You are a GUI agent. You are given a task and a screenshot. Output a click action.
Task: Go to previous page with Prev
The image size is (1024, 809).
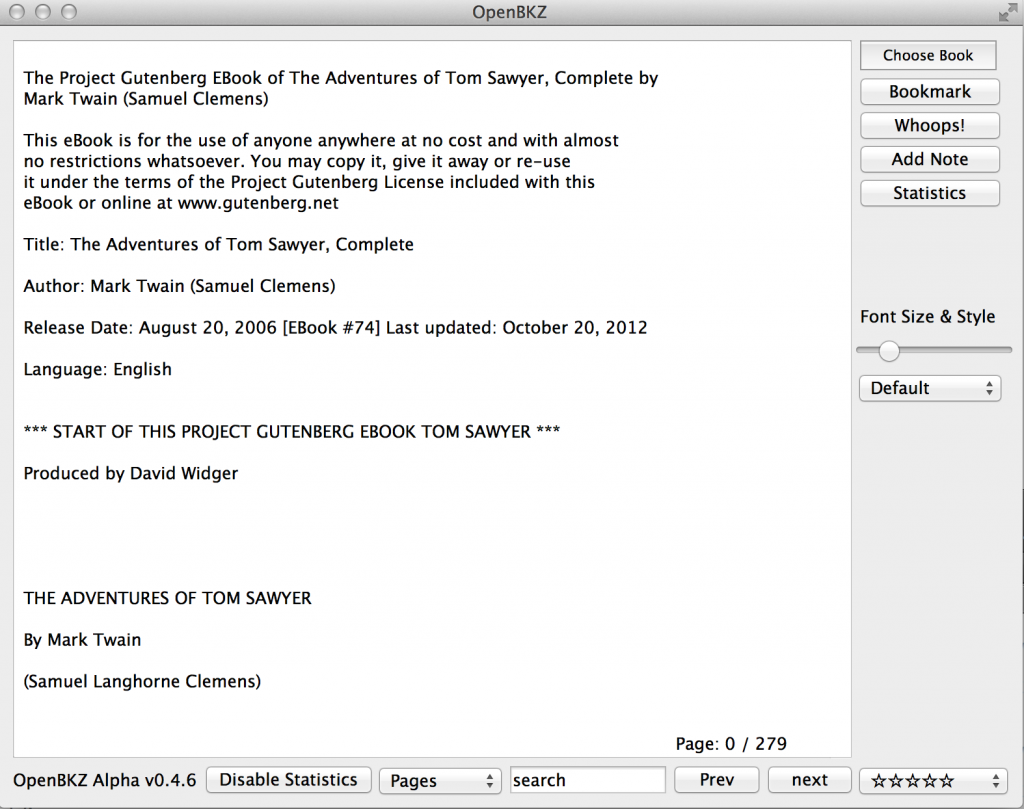pyautogui.click(x=716, y=780)
